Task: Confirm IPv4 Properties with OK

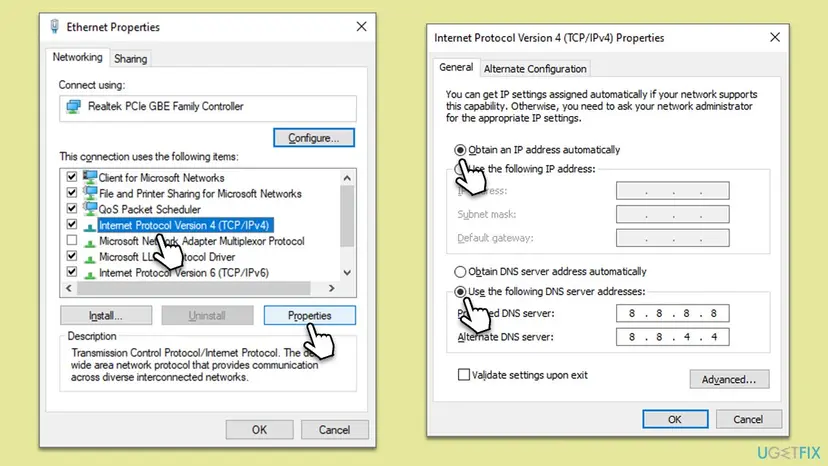Action: point(675,419)
